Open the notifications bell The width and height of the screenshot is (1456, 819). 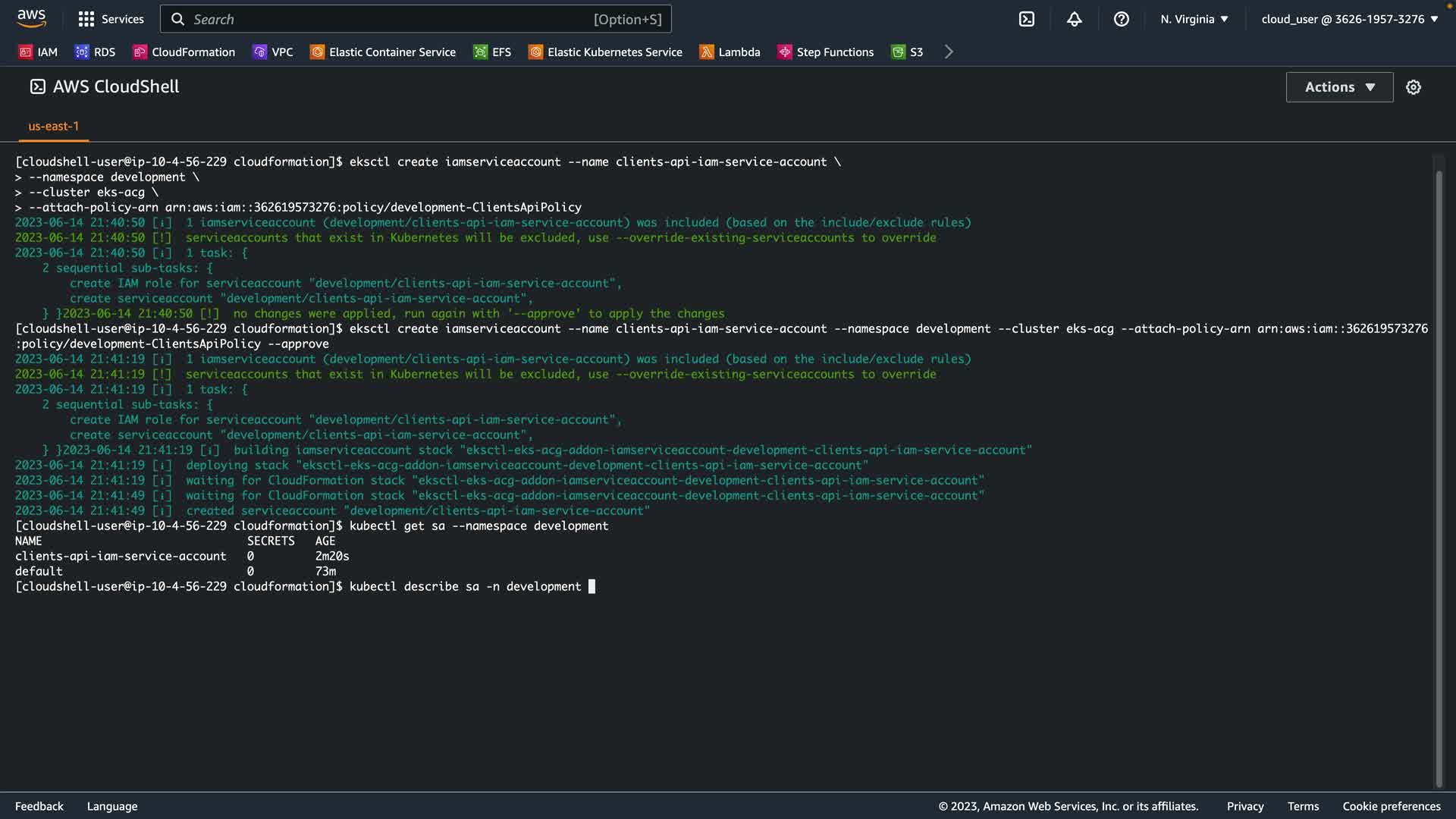pyautogui.click(x=1074, y=19)
